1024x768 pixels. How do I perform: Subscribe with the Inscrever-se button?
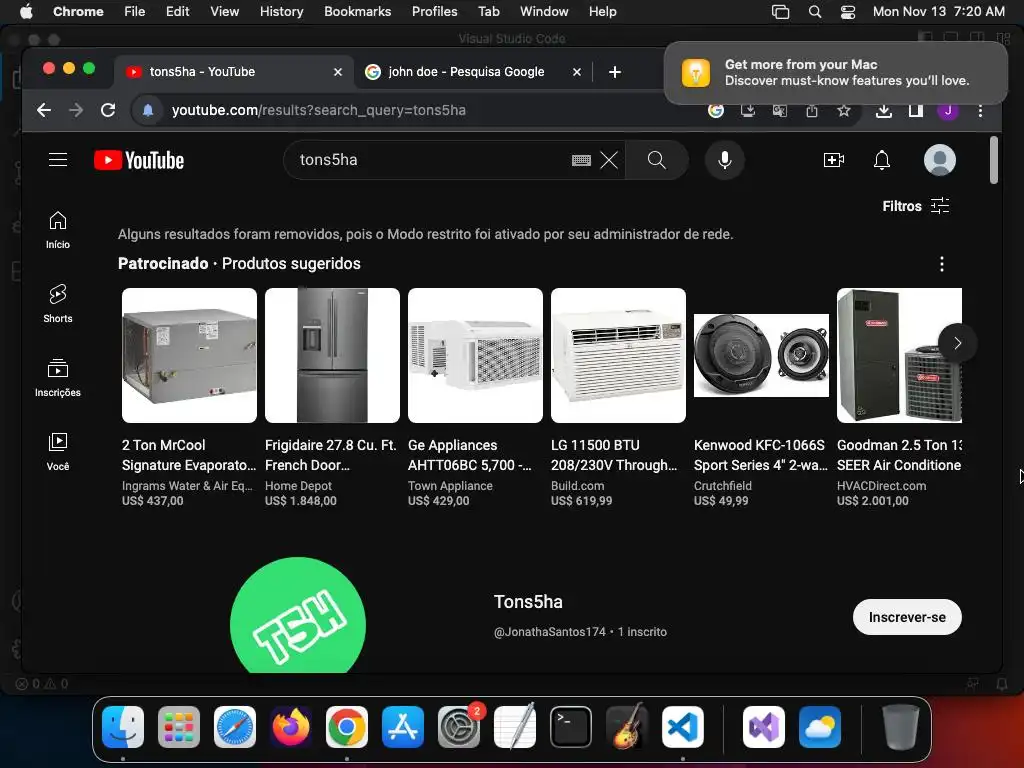pos(907,617)
